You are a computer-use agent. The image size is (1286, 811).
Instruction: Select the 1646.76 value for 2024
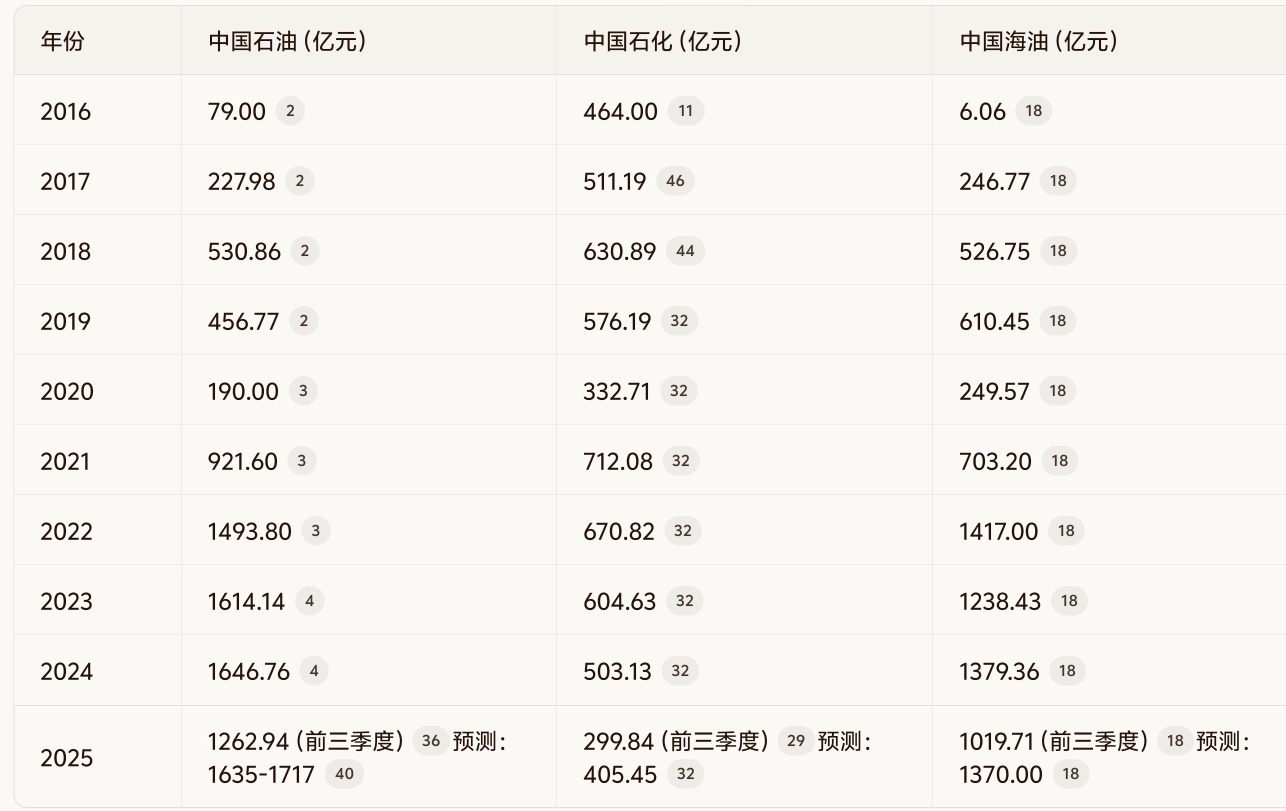(x=249, y=671)
